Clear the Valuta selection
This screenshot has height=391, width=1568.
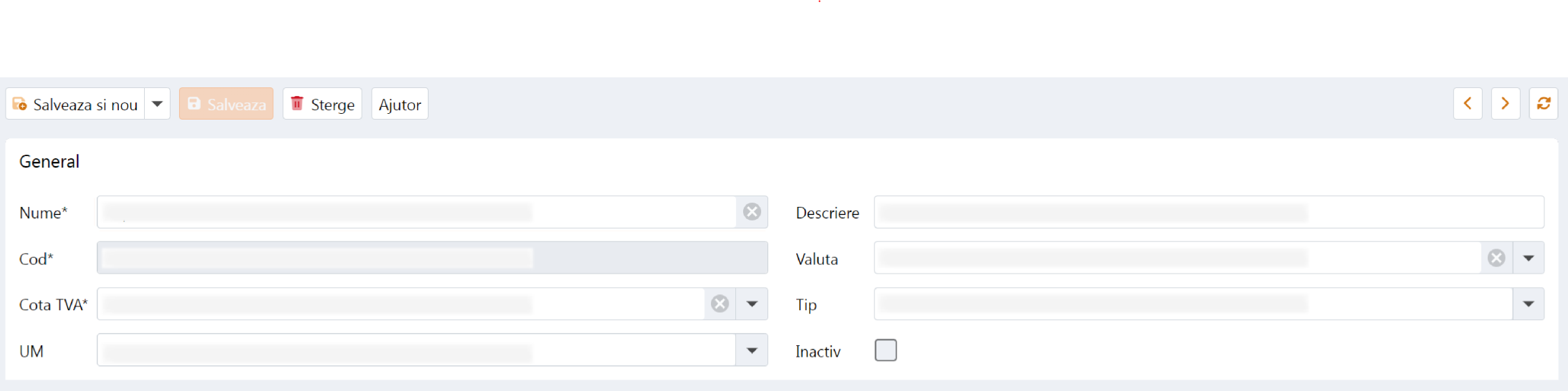(1496, 258)
